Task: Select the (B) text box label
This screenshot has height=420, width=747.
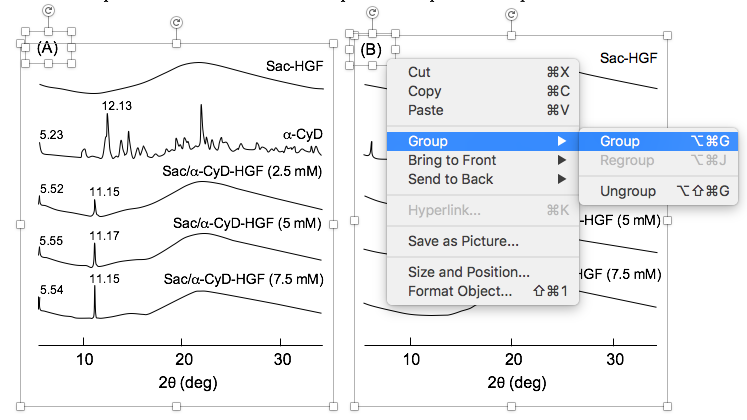Action: tap(371, 49)
